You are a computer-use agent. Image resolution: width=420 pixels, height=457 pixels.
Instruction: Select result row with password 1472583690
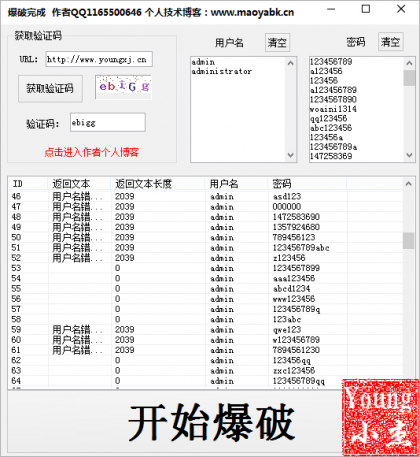(x=205, y=217)
